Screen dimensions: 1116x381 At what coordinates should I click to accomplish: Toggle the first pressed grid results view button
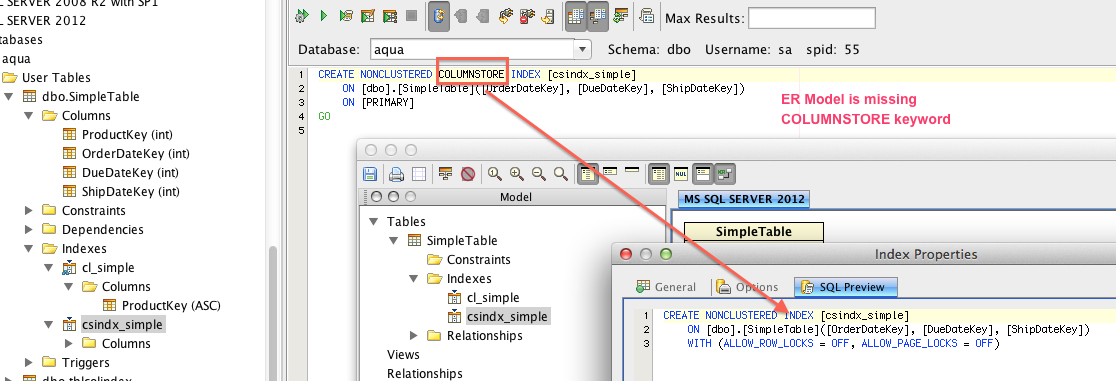[577, 16]
